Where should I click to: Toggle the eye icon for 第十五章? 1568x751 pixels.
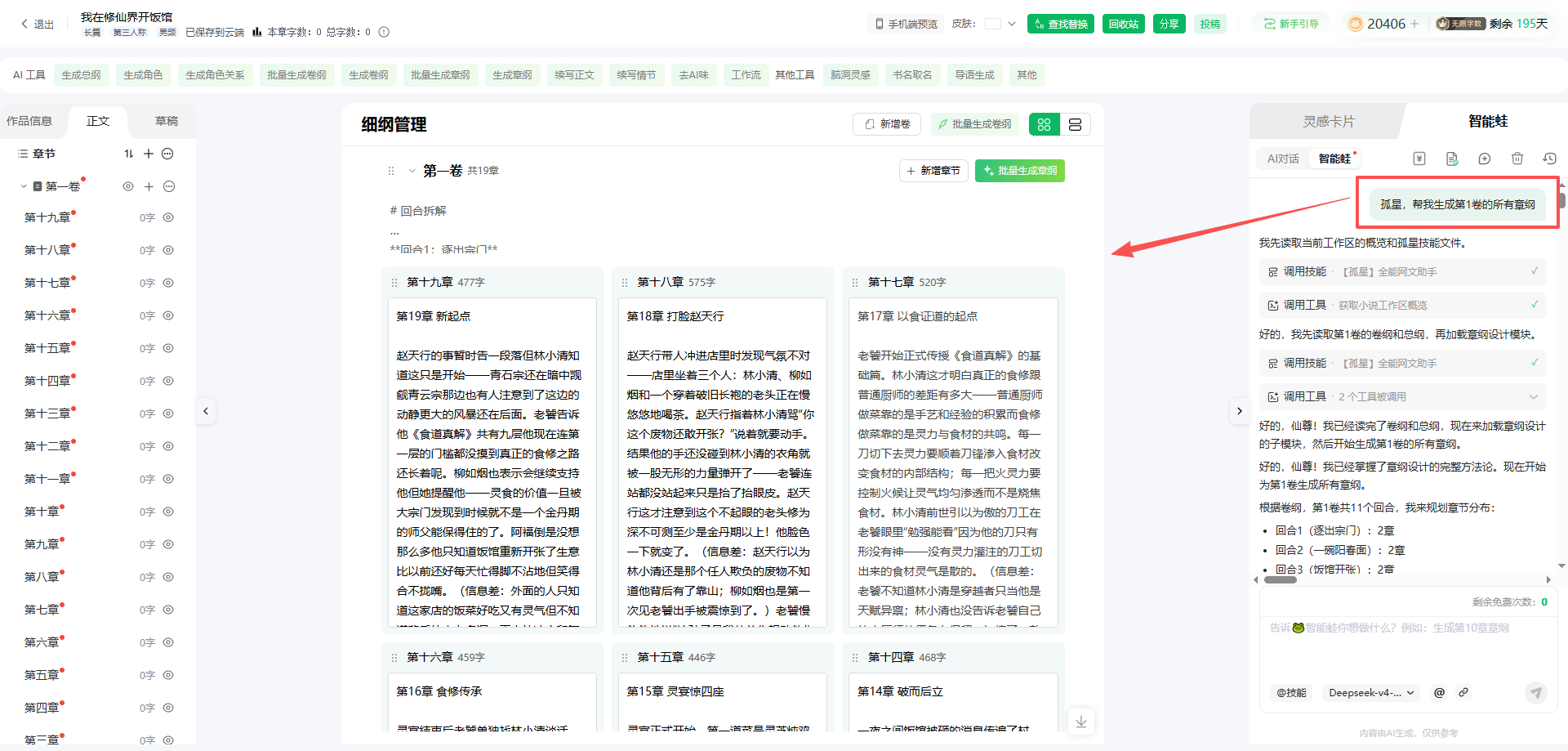pos(168,348)
